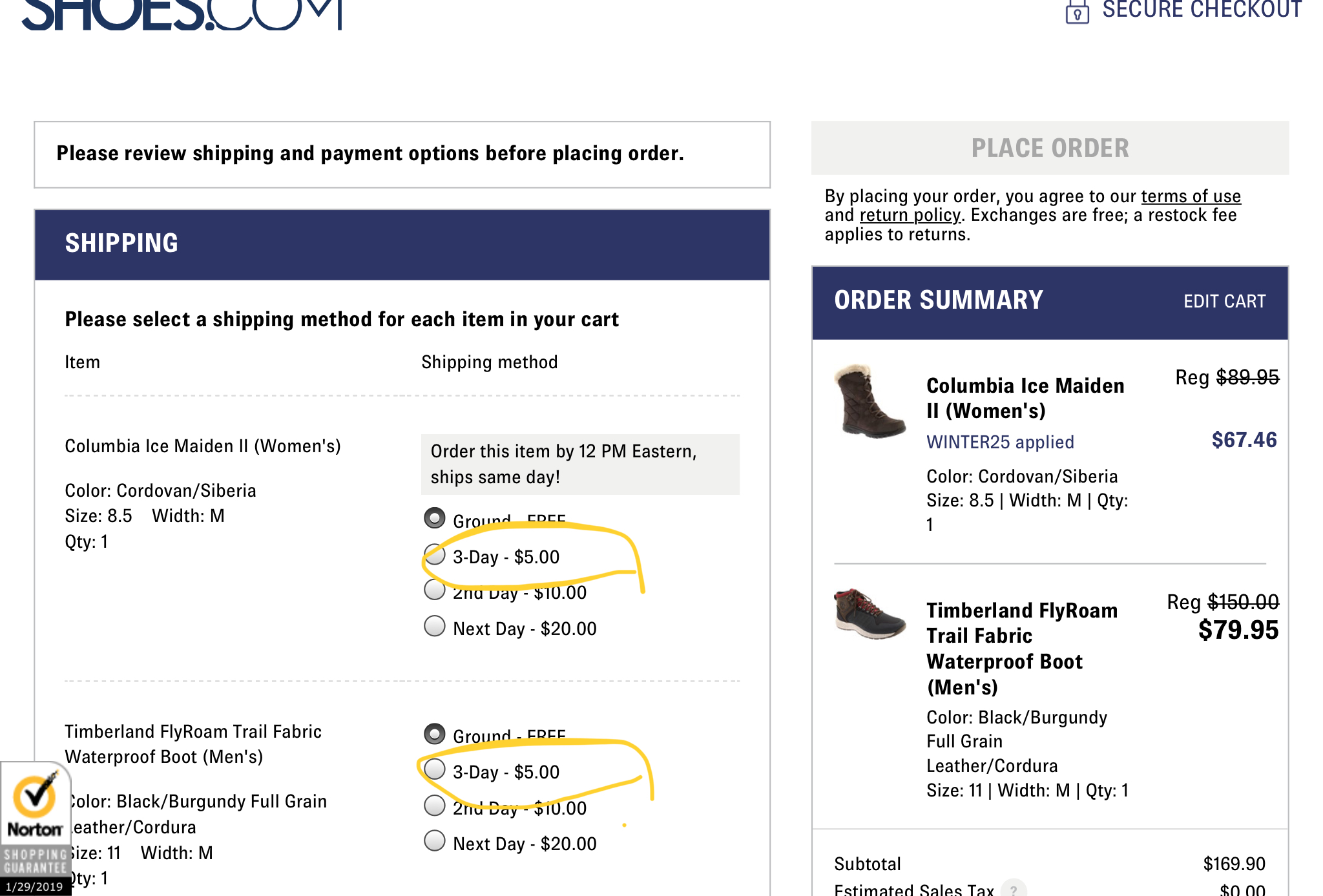The width and height of the screenshot is (1323, 896).
Task: Click the Shoes.com logo
Action: point(181,14)
